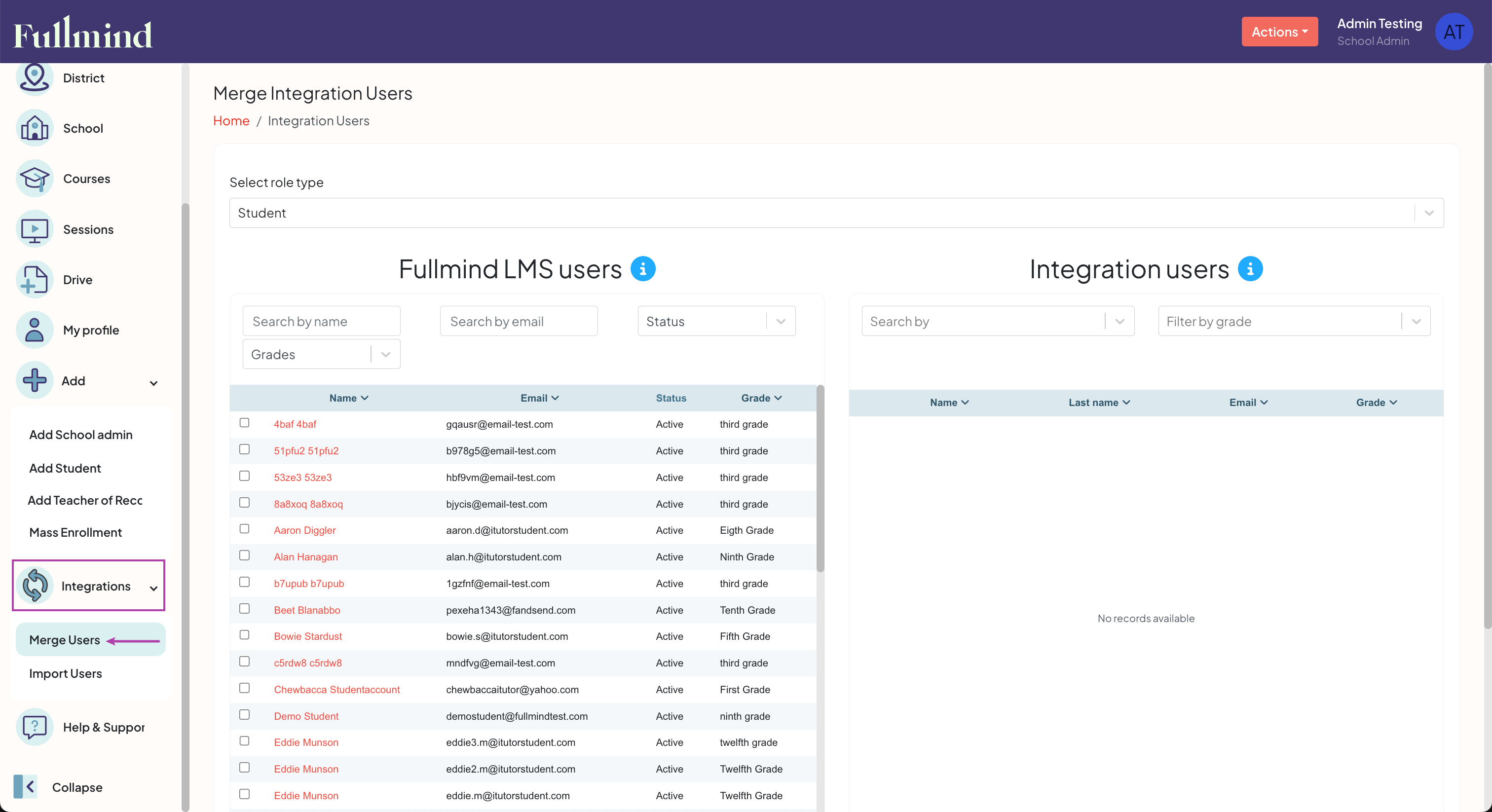This screenshot has width=1492, height=812.
Task: Open the Actions button
Action: 1279,31
